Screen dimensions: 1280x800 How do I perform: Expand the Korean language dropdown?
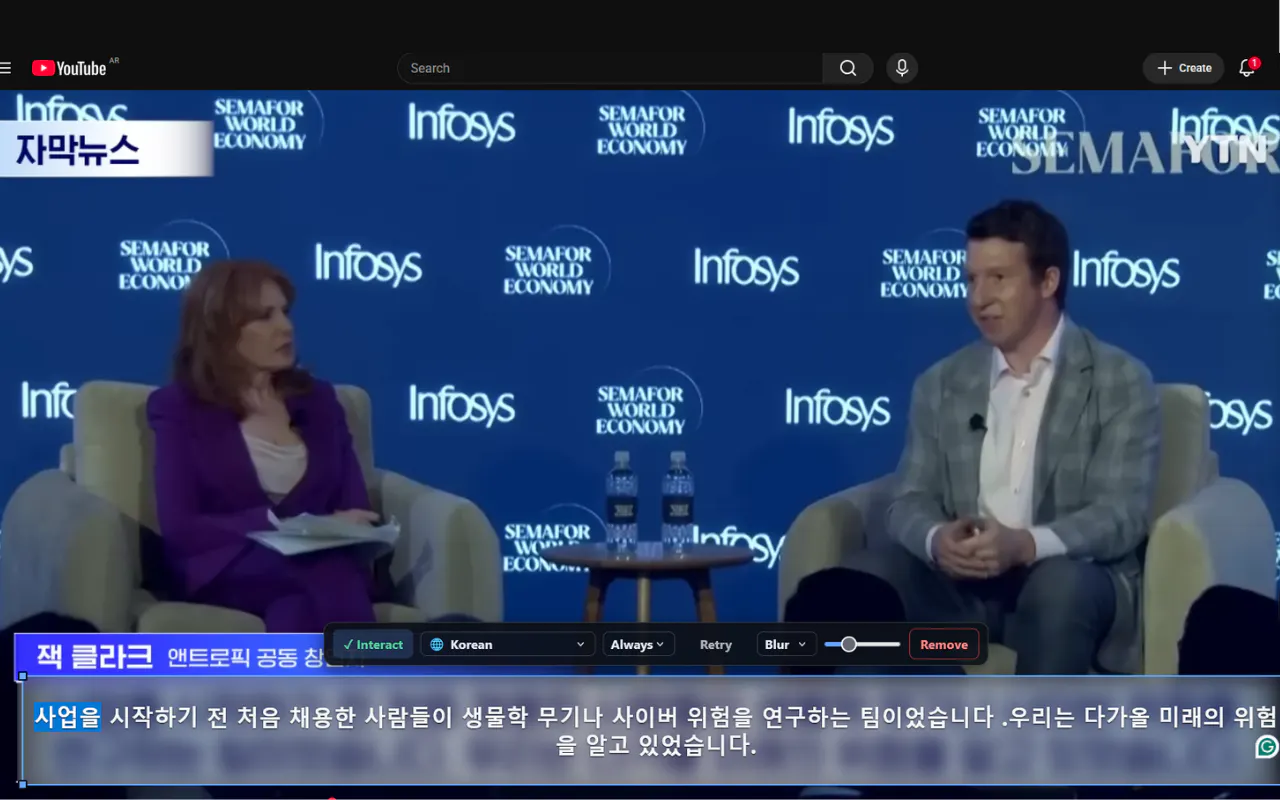tap(508, 645)
